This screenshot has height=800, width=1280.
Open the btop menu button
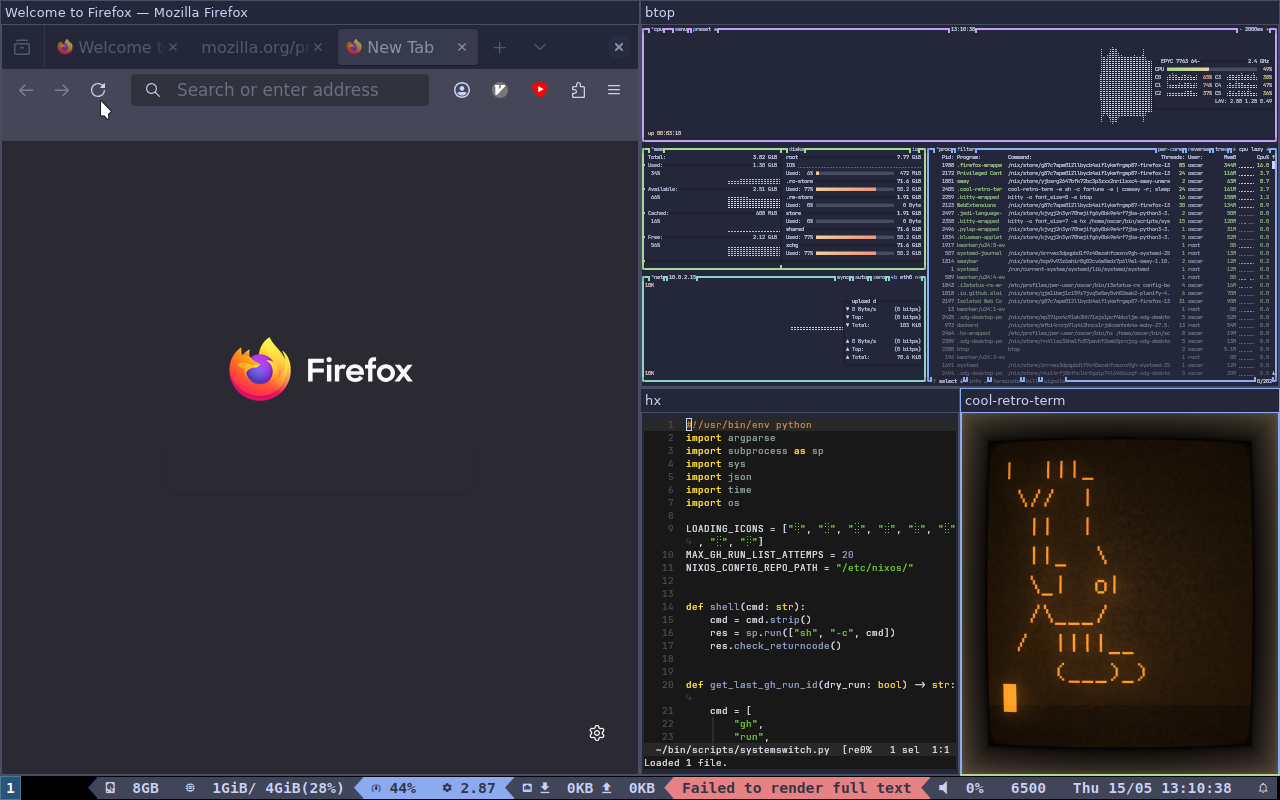coord(683,30)
